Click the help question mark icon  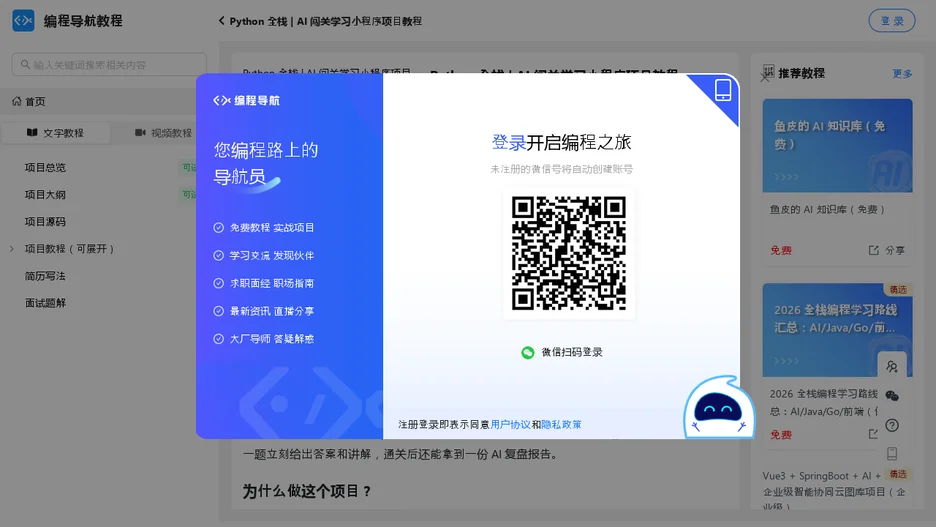(892, 425)
